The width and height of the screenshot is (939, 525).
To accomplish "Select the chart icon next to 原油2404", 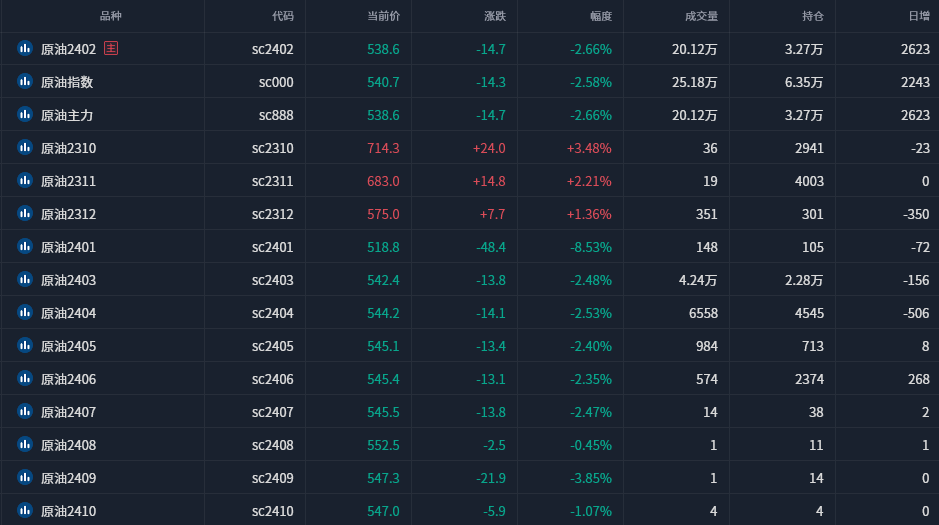I will pos(25,313).
